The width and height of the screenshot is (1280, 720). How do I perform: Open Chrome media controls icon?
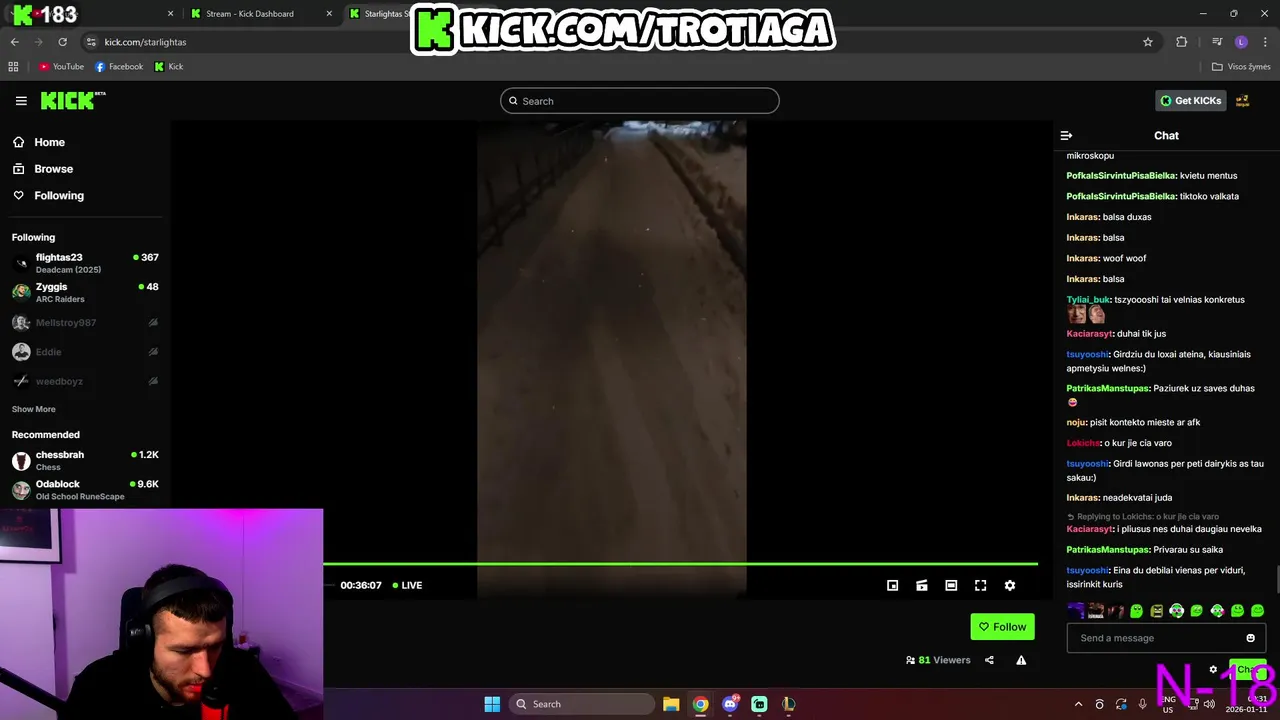pyautogui.click(x=1217, y=42)
